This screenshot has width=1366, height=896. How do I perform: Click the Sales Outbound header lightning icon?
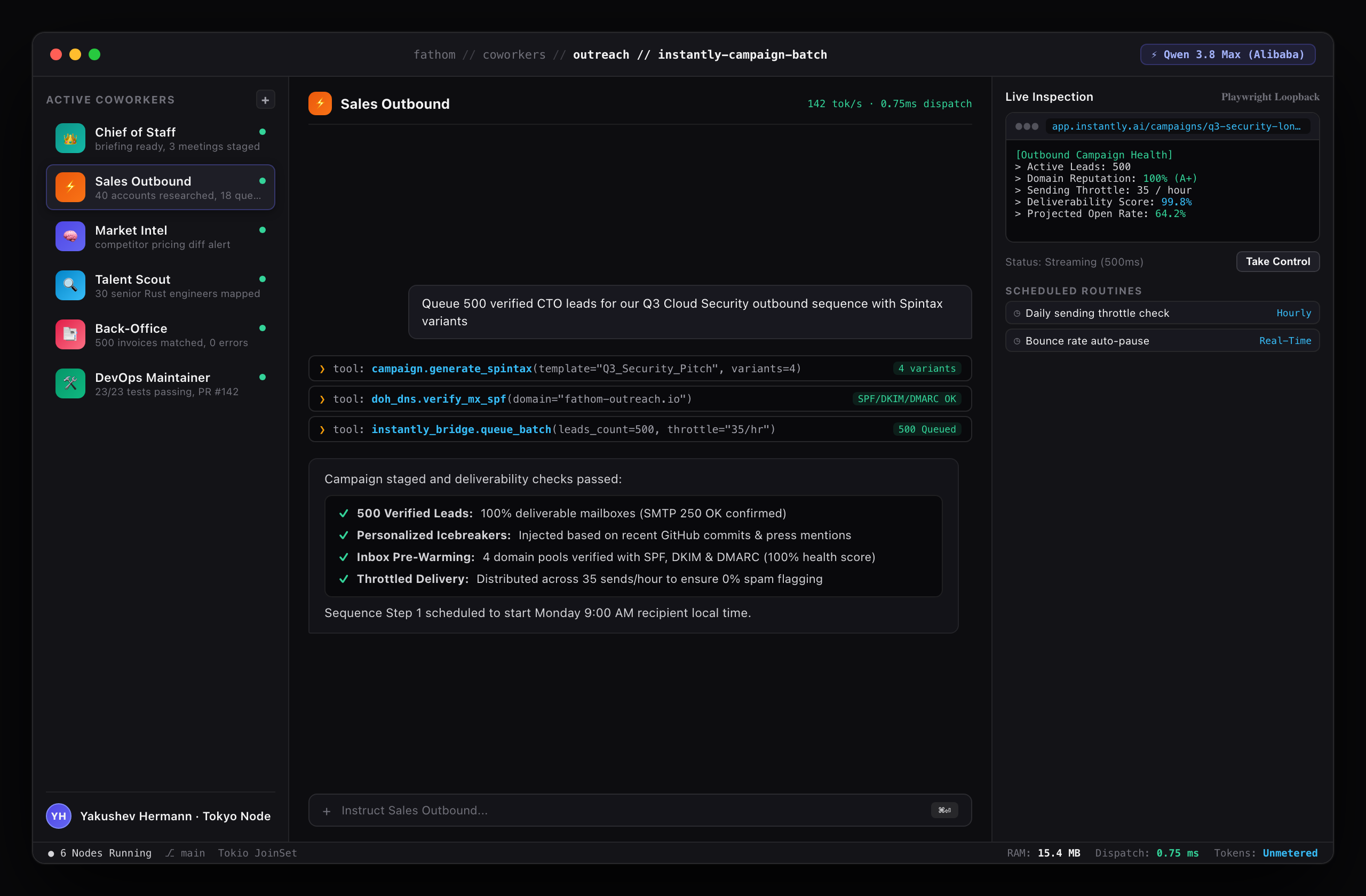pyautogui.click(x=320, y=104)
